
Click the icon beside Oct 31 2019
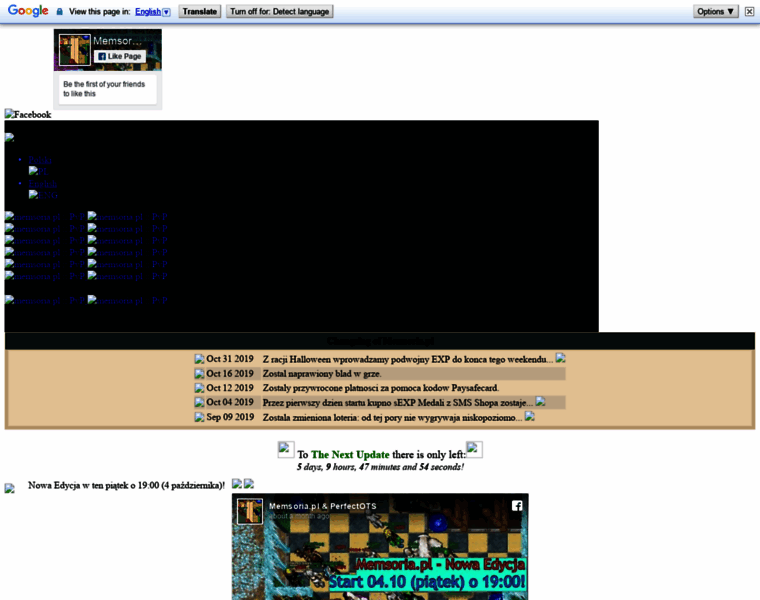tap(199, 359)
